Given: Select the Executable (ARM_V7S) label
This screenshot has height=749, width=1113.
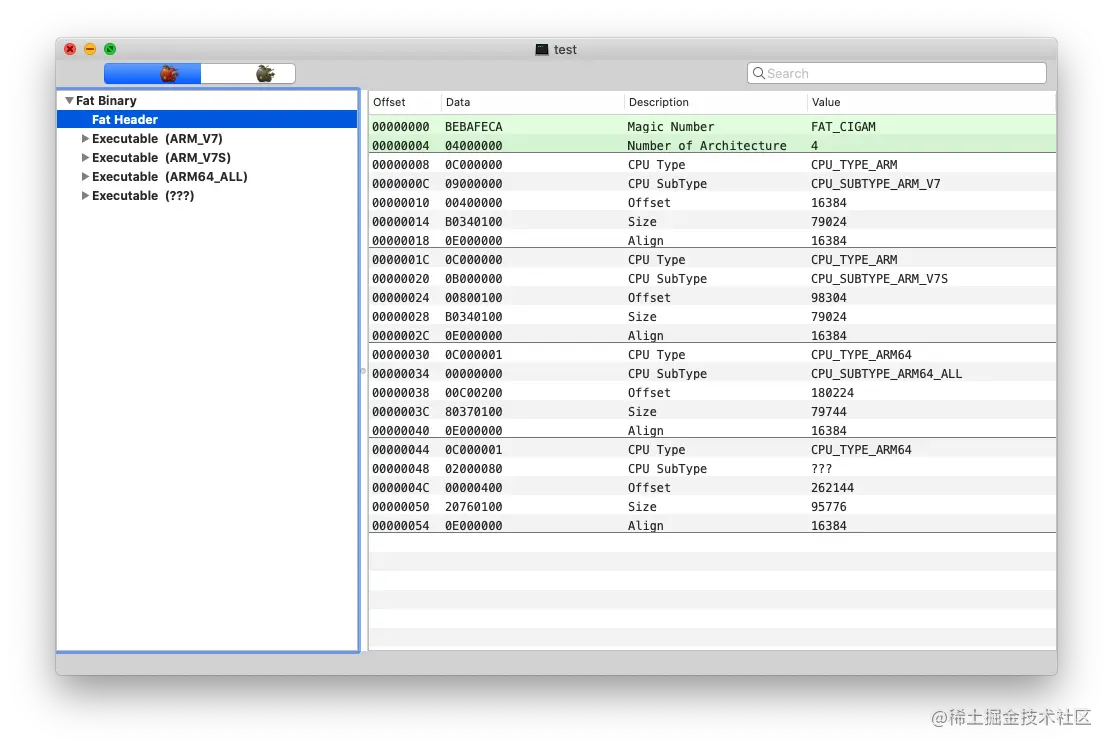Looking at the screenshot, I should 161,158.
